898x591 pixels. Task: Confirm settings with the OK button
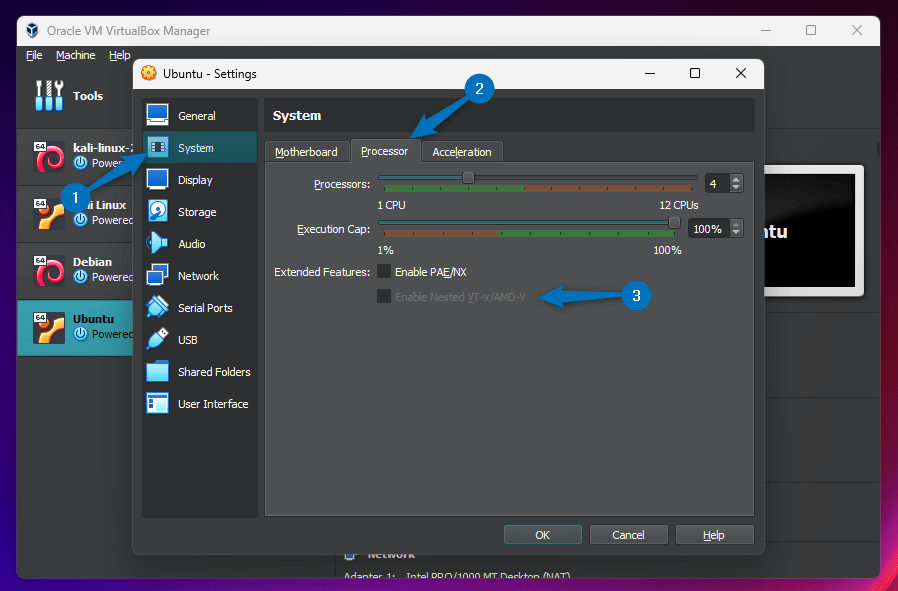[542, 534]
